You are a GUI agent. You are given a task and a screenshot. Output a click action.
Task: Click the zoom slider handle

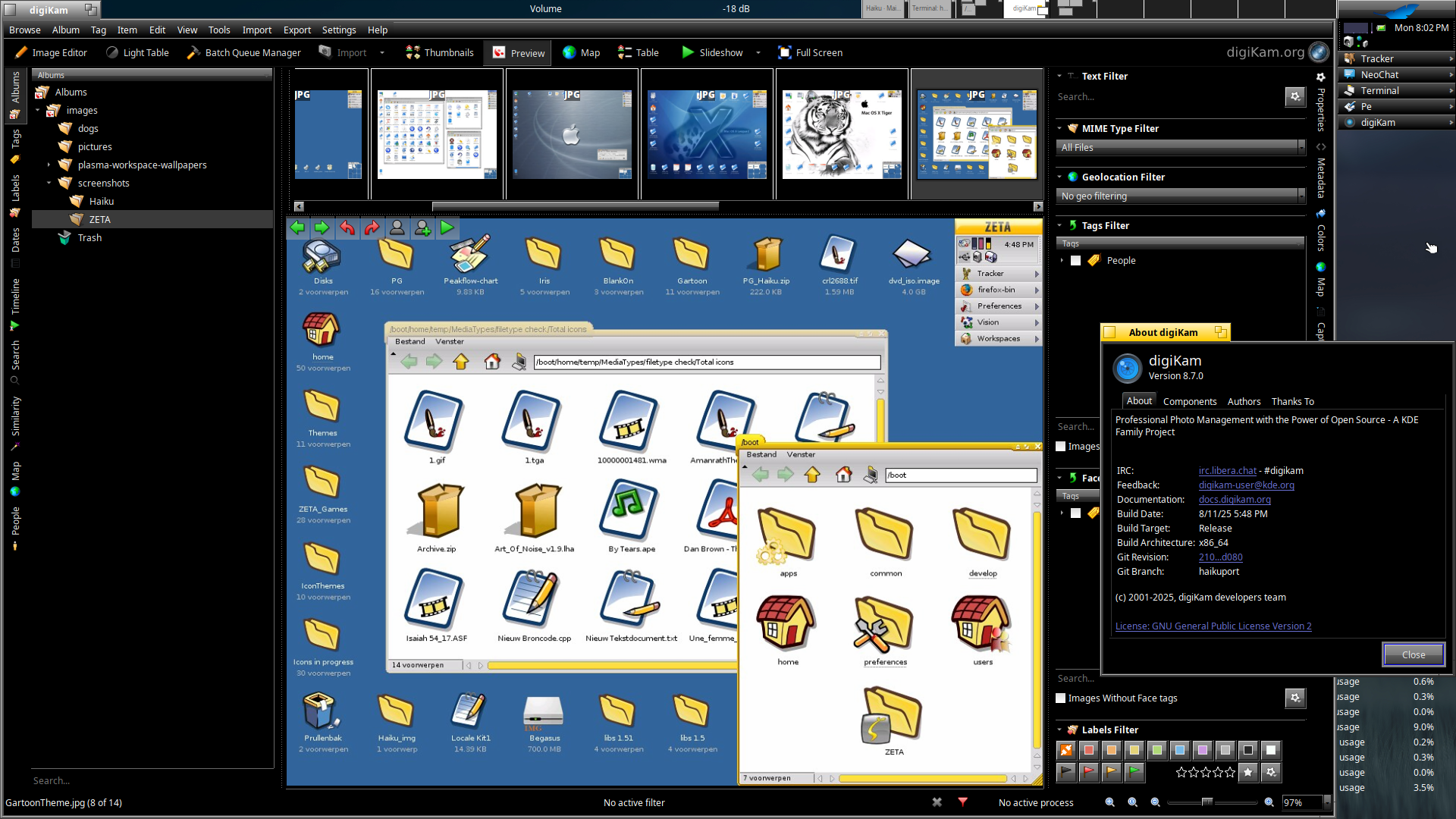click(x=1207, y=802)
